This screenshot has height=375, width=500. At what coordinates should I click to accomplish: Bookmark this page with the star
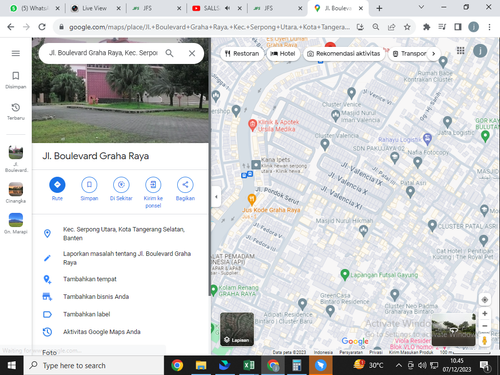tap(407, 27)
